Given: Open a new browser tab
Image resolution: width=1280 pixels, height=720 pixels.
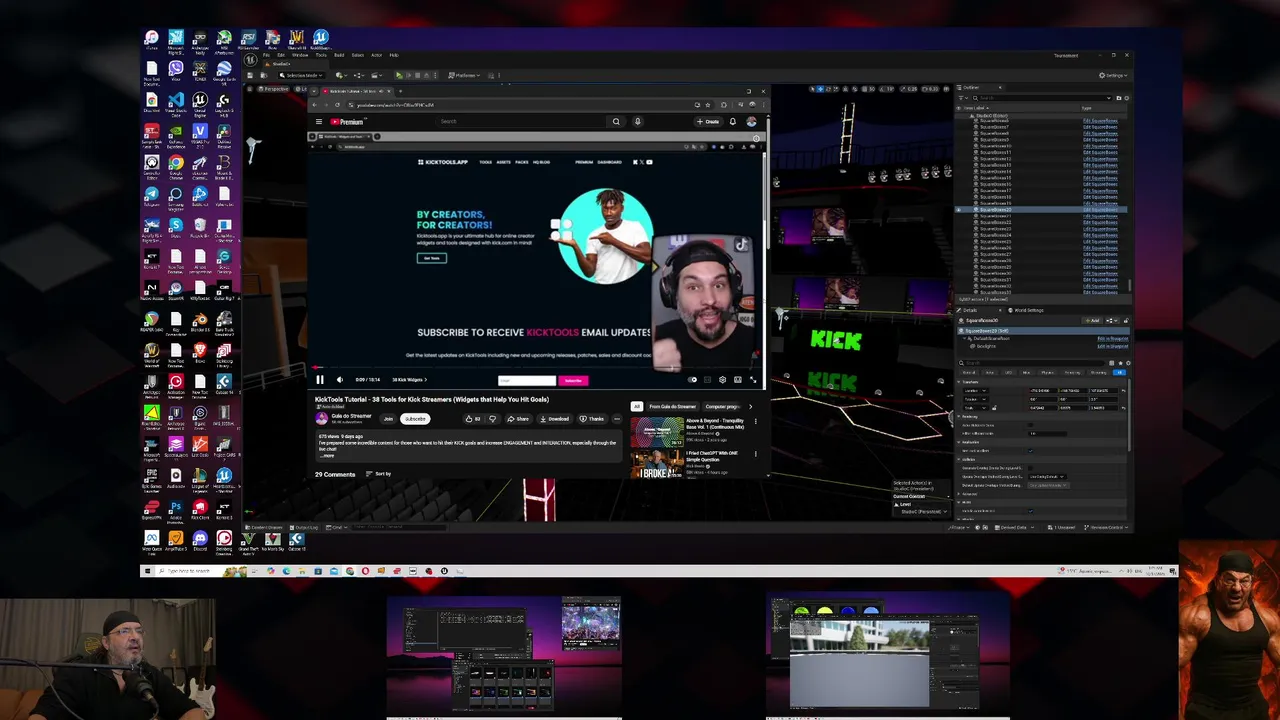Looking at the screenshot, I should tap(400, 91).
